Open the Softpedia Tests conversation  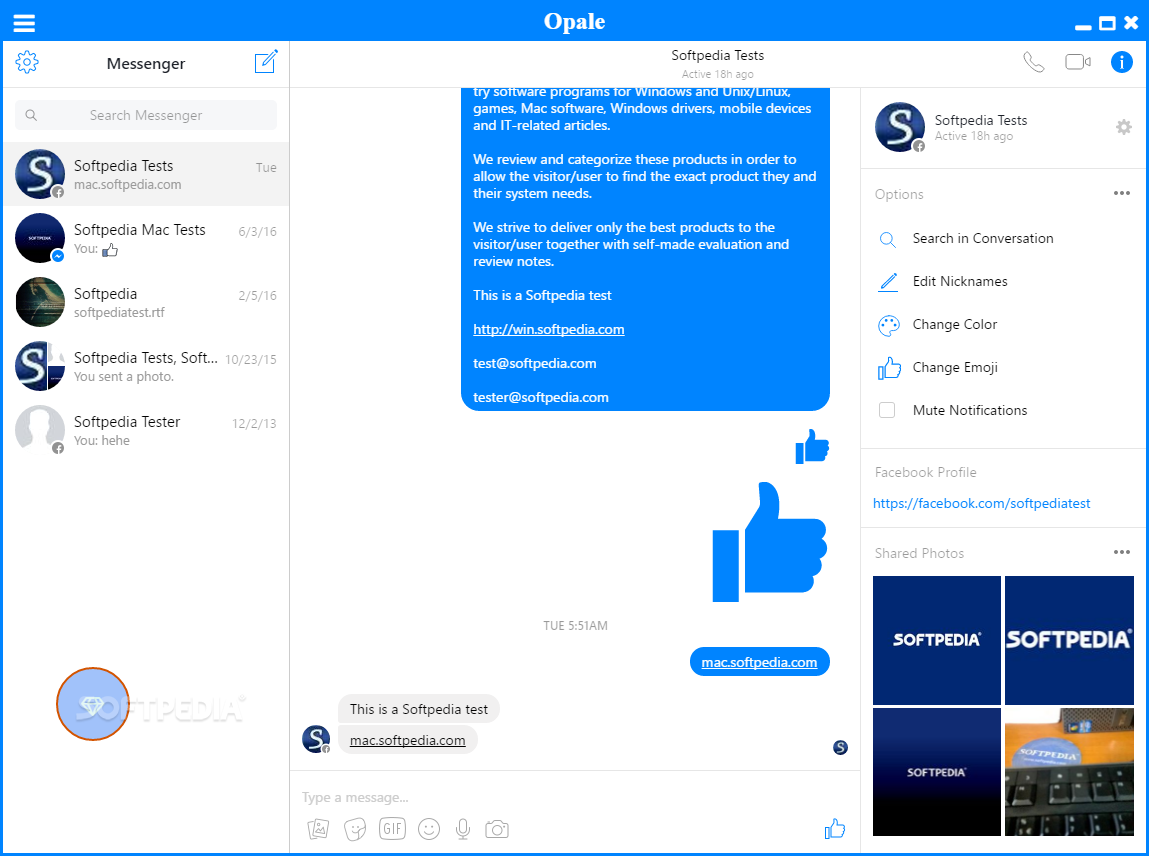coord(146,174)
